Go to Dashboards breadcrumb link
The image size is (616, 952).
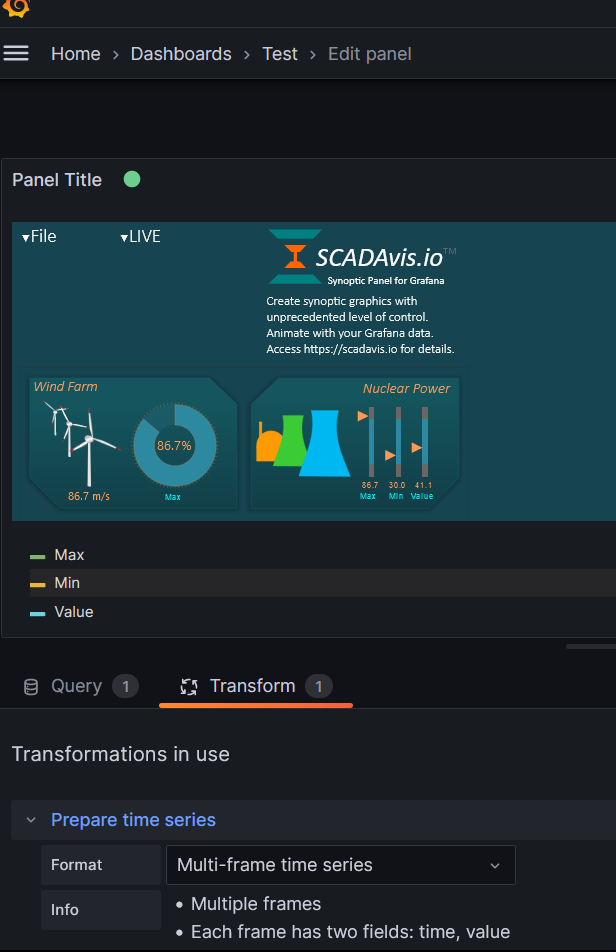click(x=181, y=54)
